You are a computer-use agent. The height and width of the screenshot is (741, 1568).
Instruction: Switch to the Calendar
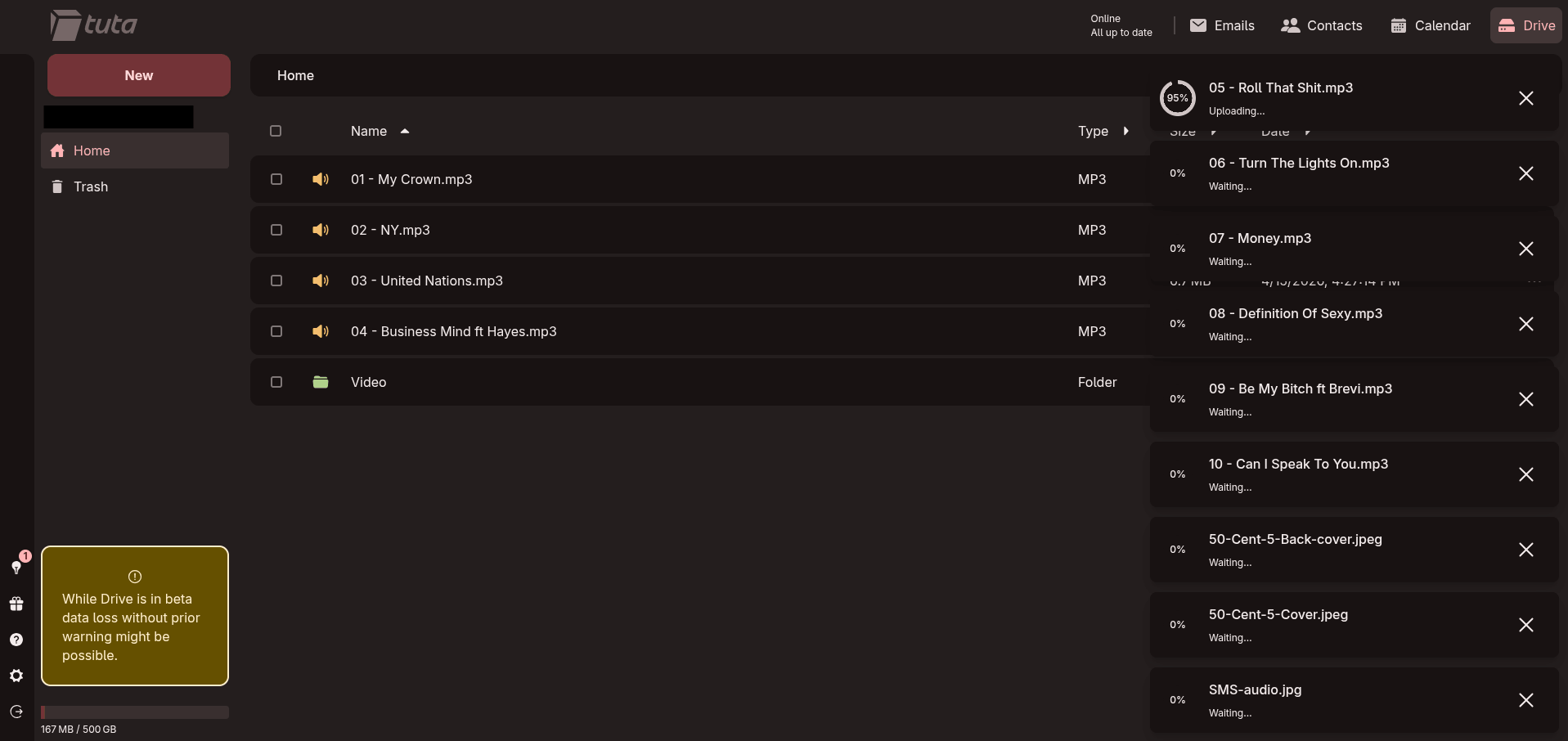1430,25
